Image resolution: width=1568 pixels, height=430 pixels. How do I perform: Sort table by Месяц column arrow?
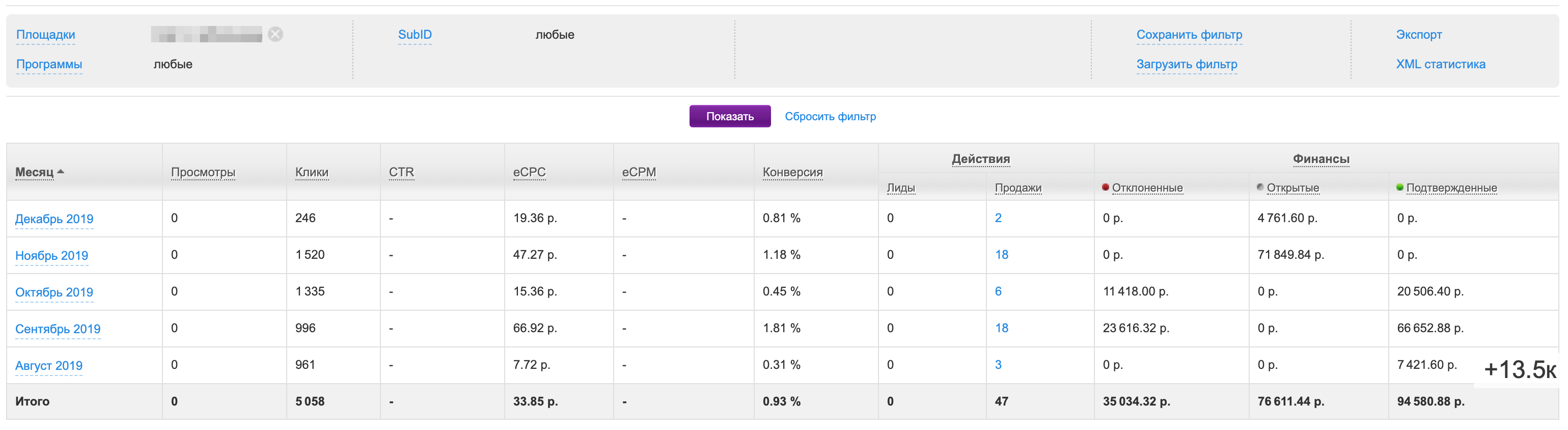coord(60,172)
